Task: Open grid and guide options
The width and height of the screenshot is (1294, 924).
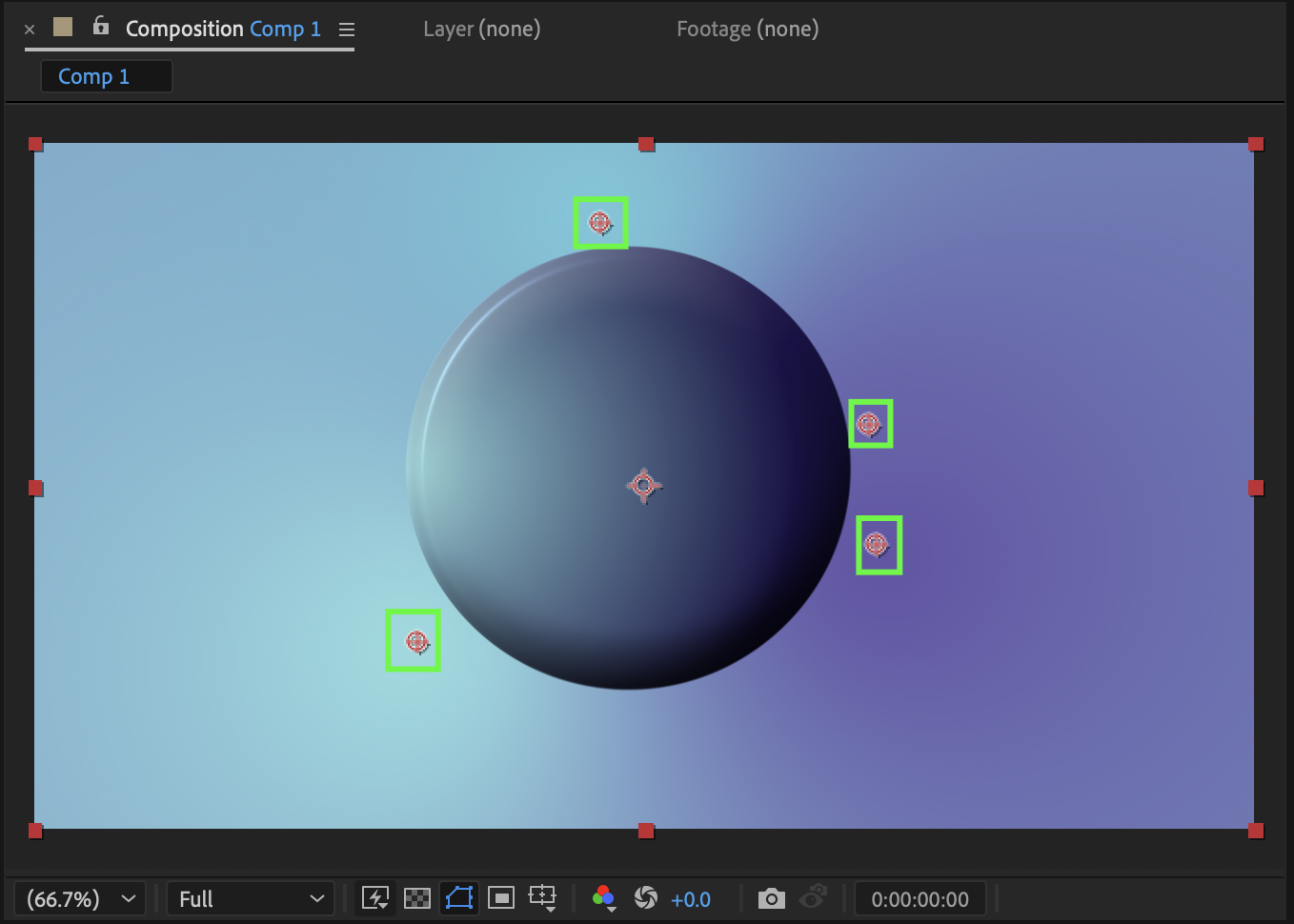Action: [x=543, y=898]
